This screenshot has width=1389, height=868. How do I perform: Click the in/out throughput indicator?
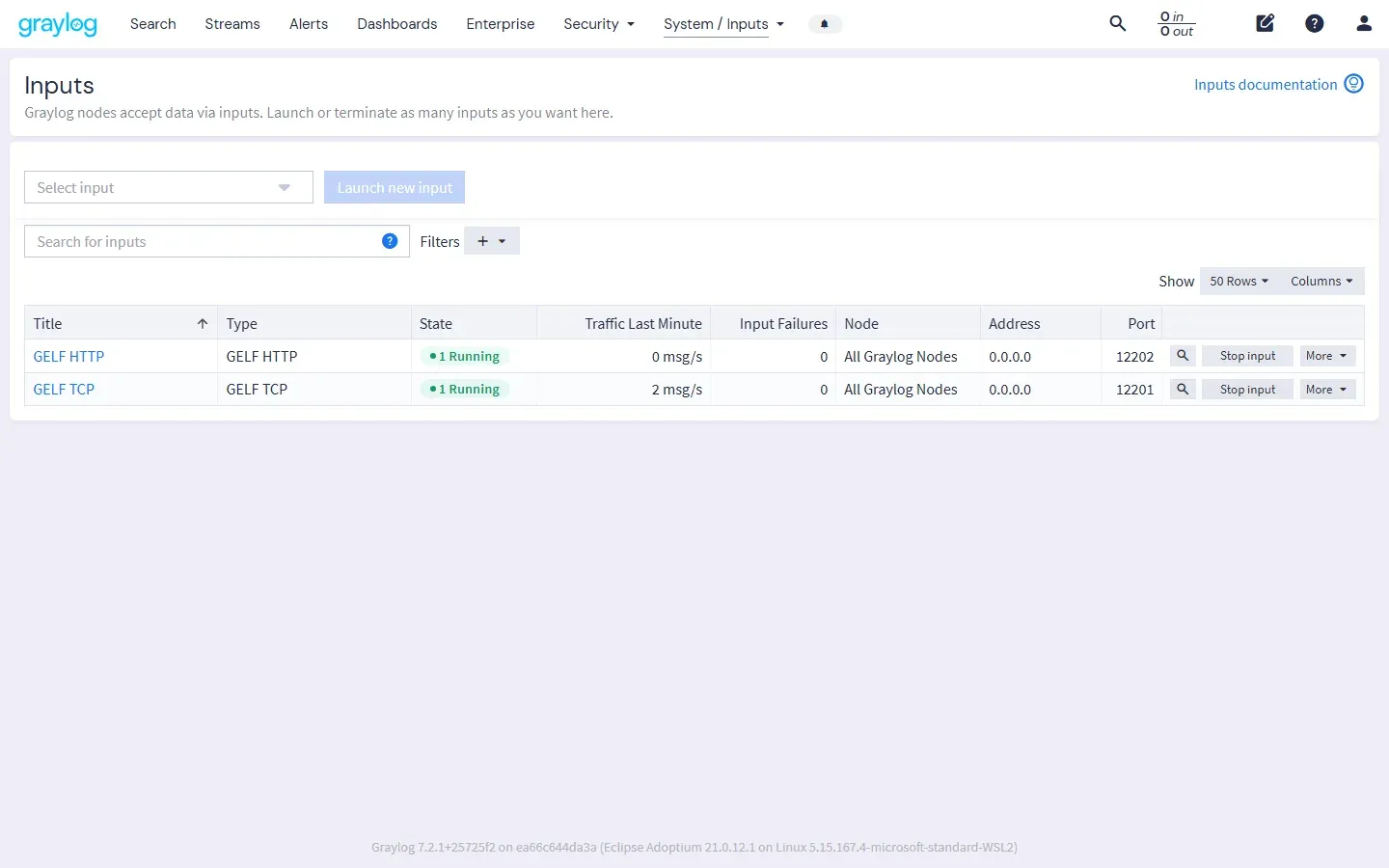[x=1176, y=24]
